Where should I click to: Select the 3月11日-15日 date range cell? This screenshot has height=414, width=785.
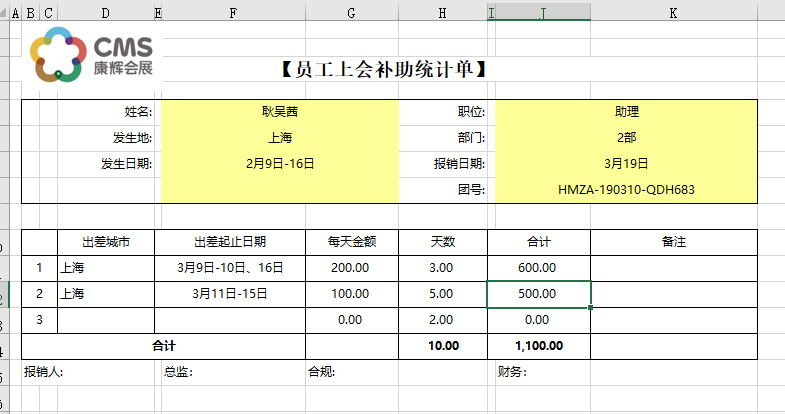point(229,294)
